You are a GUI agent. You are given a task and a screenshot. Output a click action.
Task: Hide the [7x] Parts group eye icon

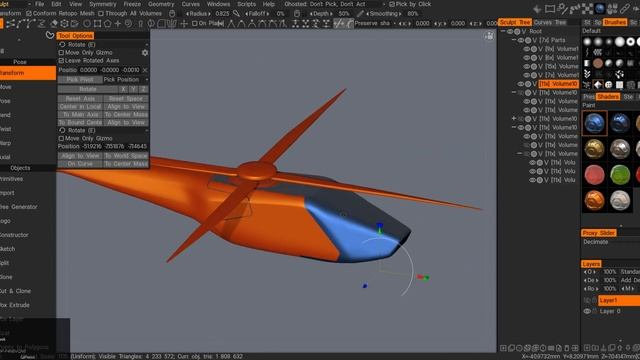tap(521, 40)
